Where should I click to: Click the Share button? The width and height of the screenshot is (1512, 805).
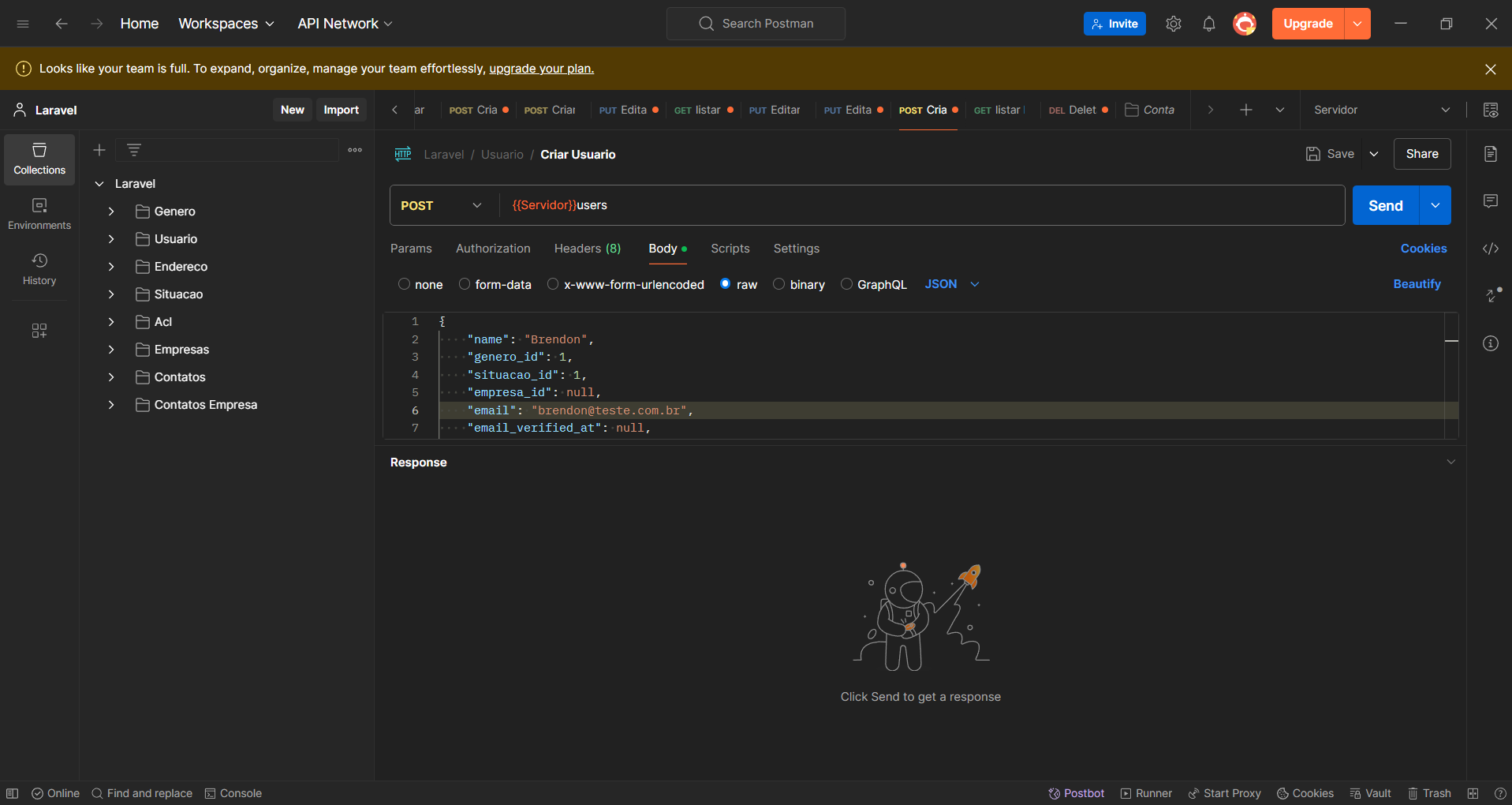coord(1422,154)
